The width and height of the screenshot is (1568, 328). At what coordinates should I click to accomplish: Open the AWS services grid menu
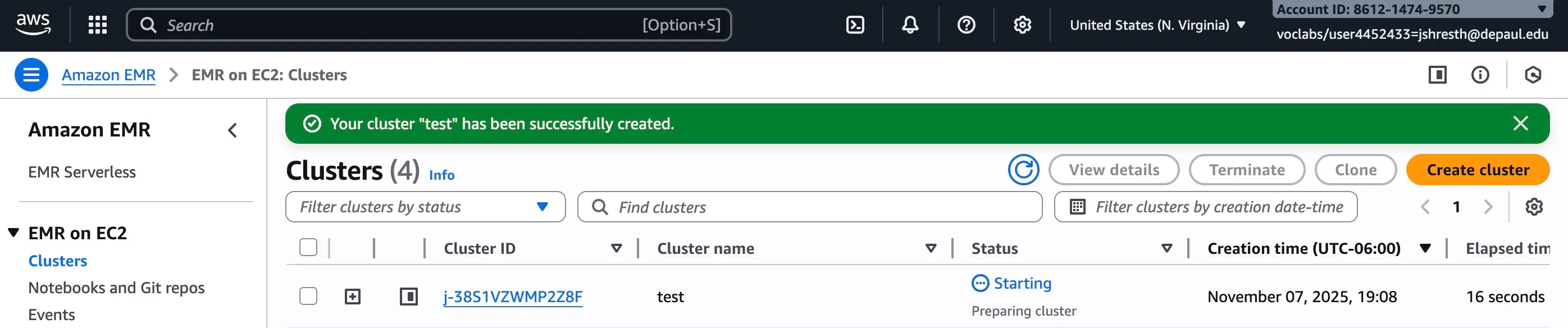pyautogui.click(x=97, y=25)
